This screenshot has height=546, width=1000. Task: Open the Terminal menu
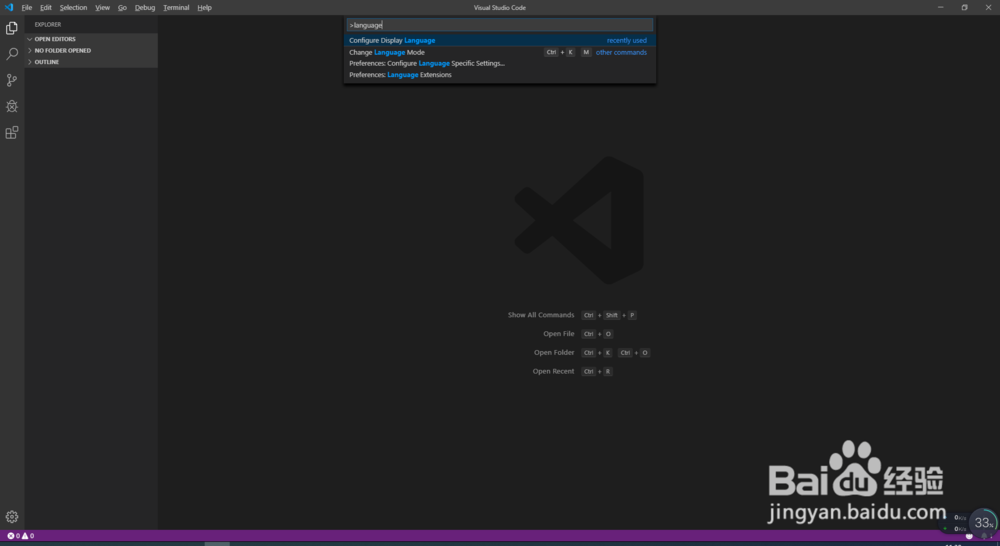[x=176, y=8]
